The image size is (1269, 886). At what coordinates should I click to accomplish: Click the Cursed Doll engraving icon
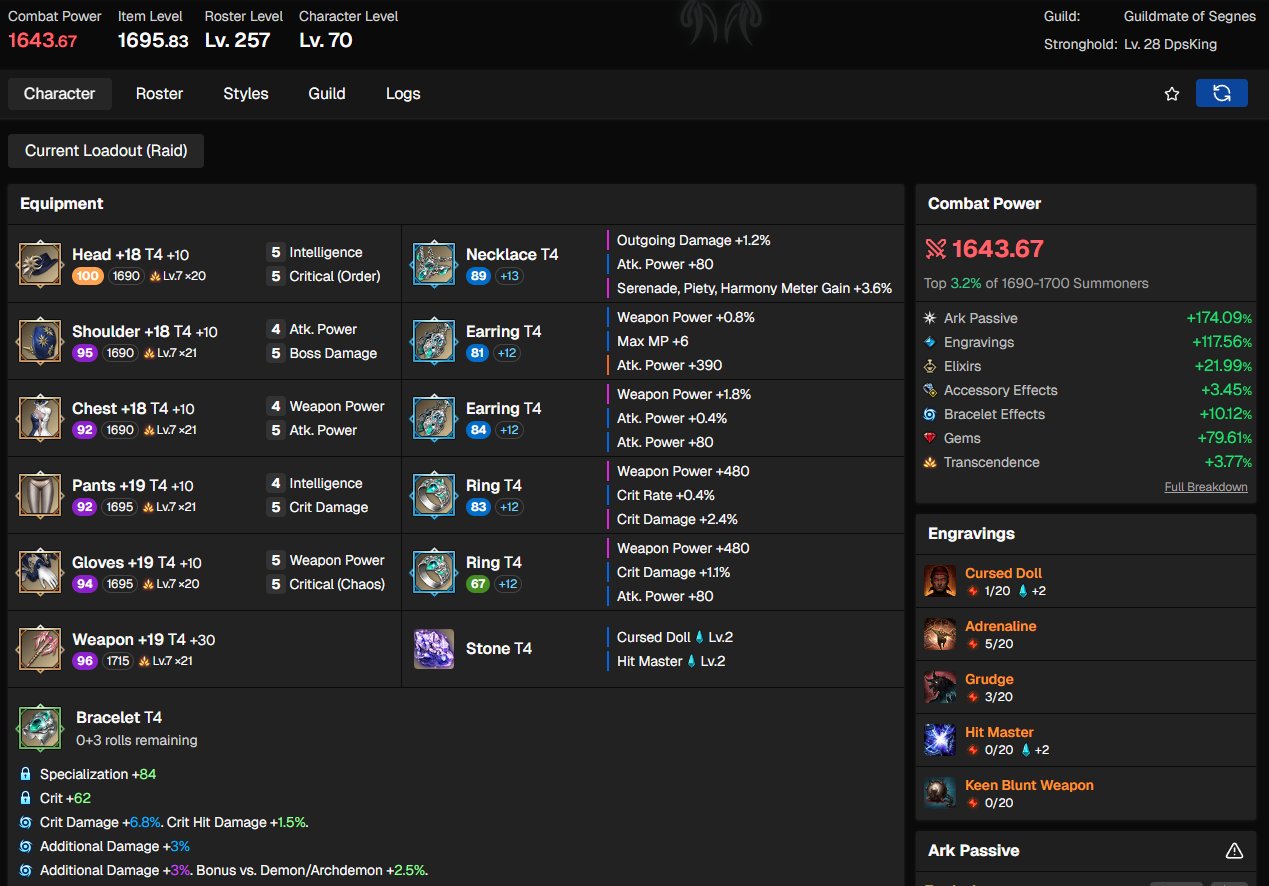940,581
